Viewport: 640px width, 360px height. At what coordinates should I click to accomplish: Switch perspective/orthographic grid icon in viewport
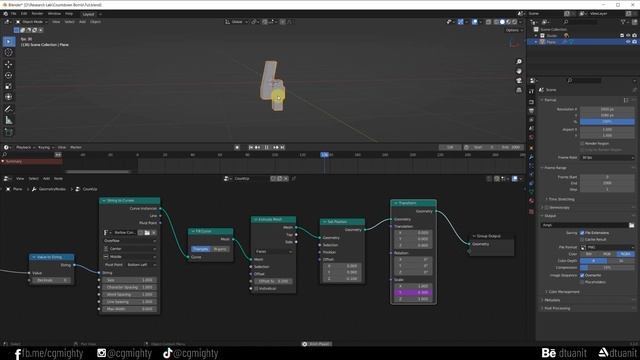(519, 90)
